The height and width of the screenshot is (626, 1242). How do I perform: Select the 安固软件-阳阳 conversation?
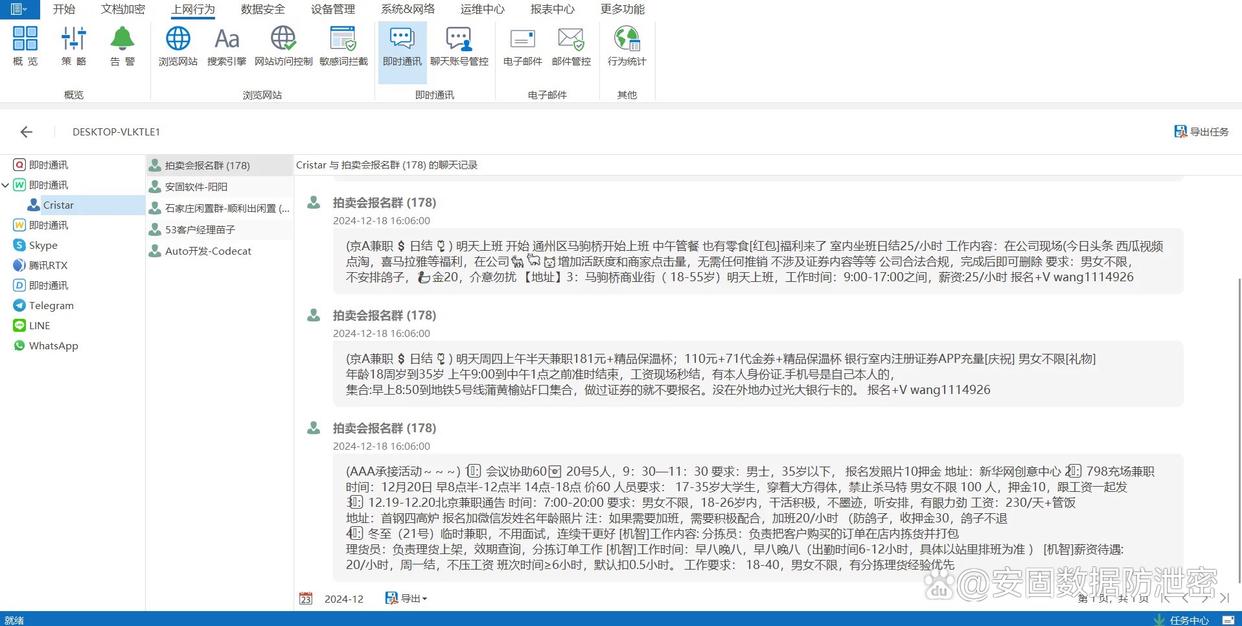click(196, 187)
